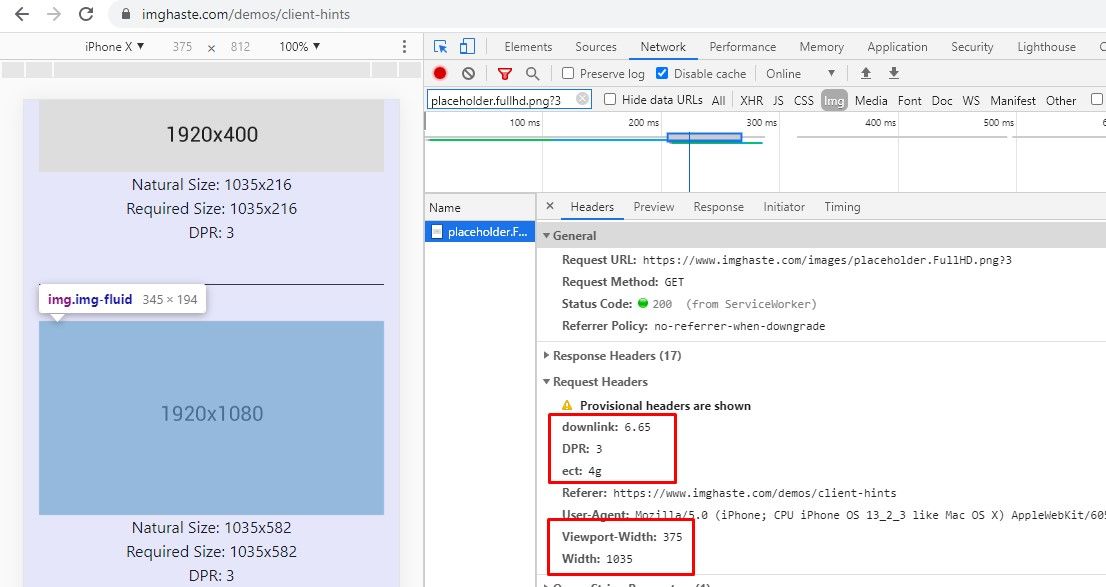The width and height of the screenshot is (1106, 587).
Task: Switch to the Elements panel tab
Action: click(528, 47)
